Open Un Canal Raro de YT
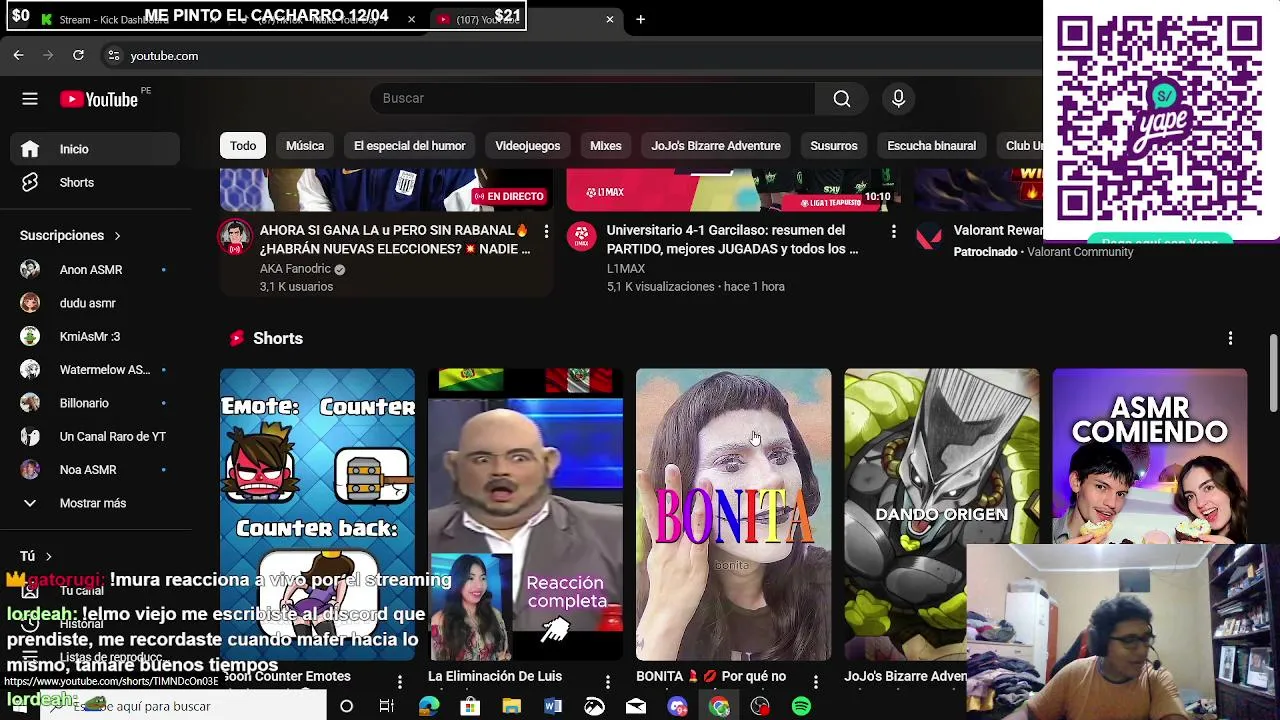Viewport: 1280px width, 720px height. [95, 437]
